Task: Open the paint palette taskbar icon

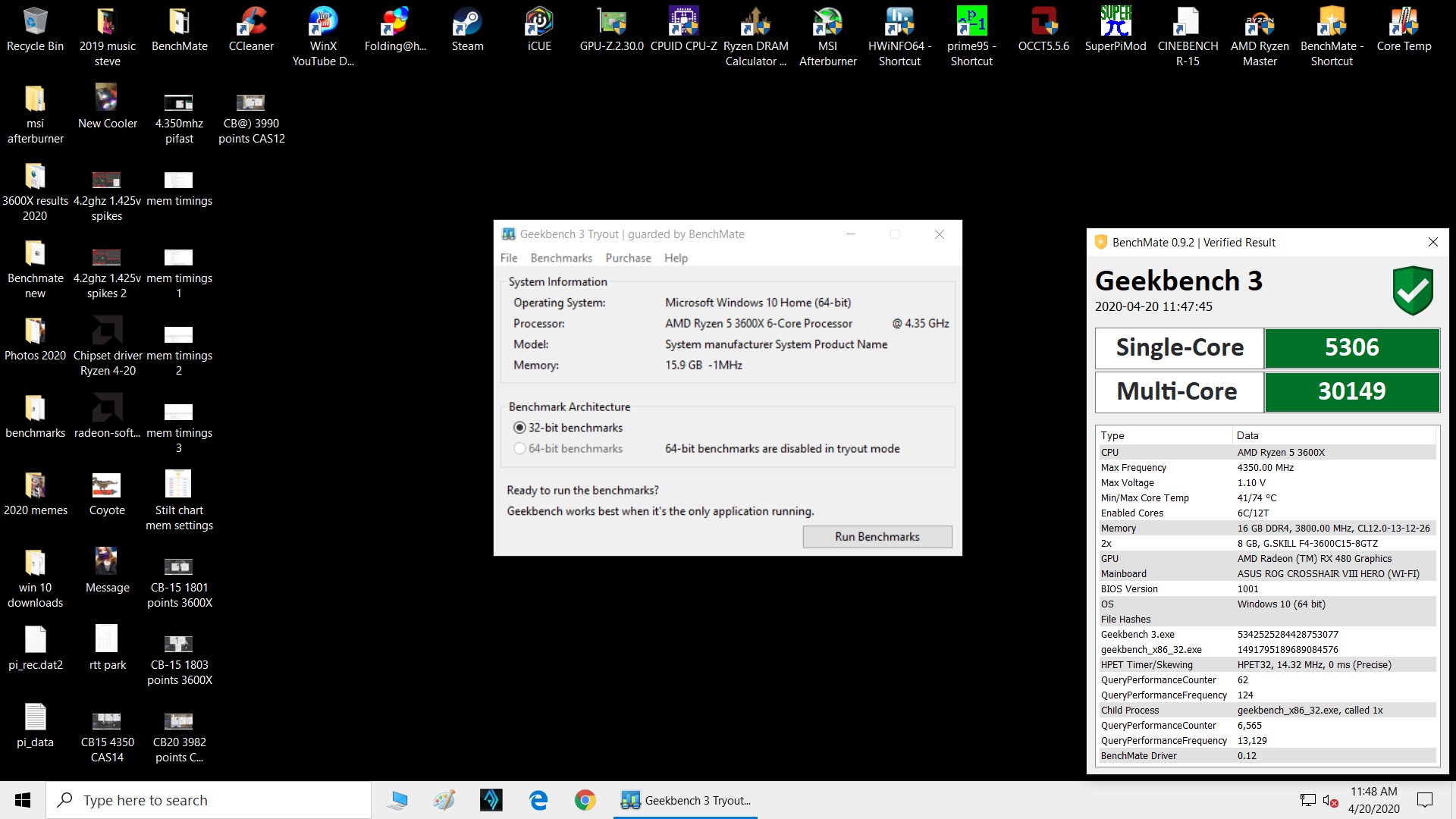Action: (444, 800)
